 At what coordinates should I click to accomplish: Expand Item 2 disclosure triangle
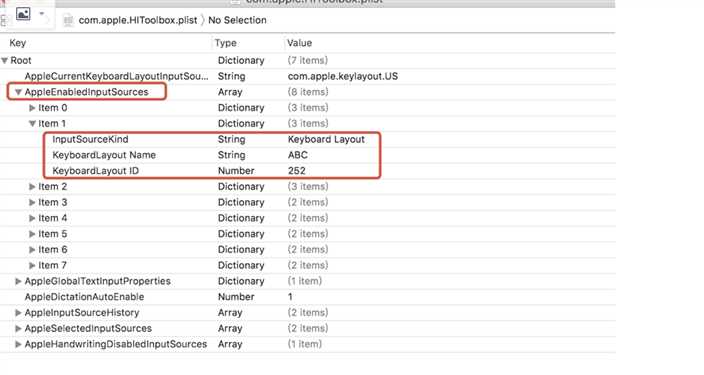[x=32, y=186]
